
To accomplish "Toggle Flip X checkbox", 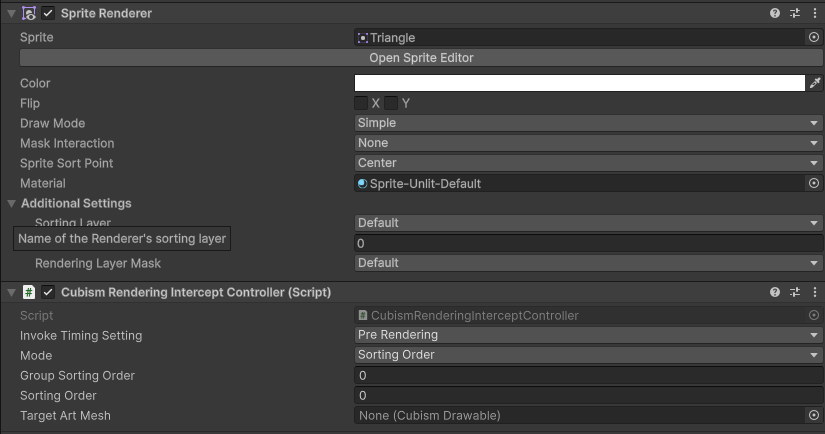I will click(361, 103).
